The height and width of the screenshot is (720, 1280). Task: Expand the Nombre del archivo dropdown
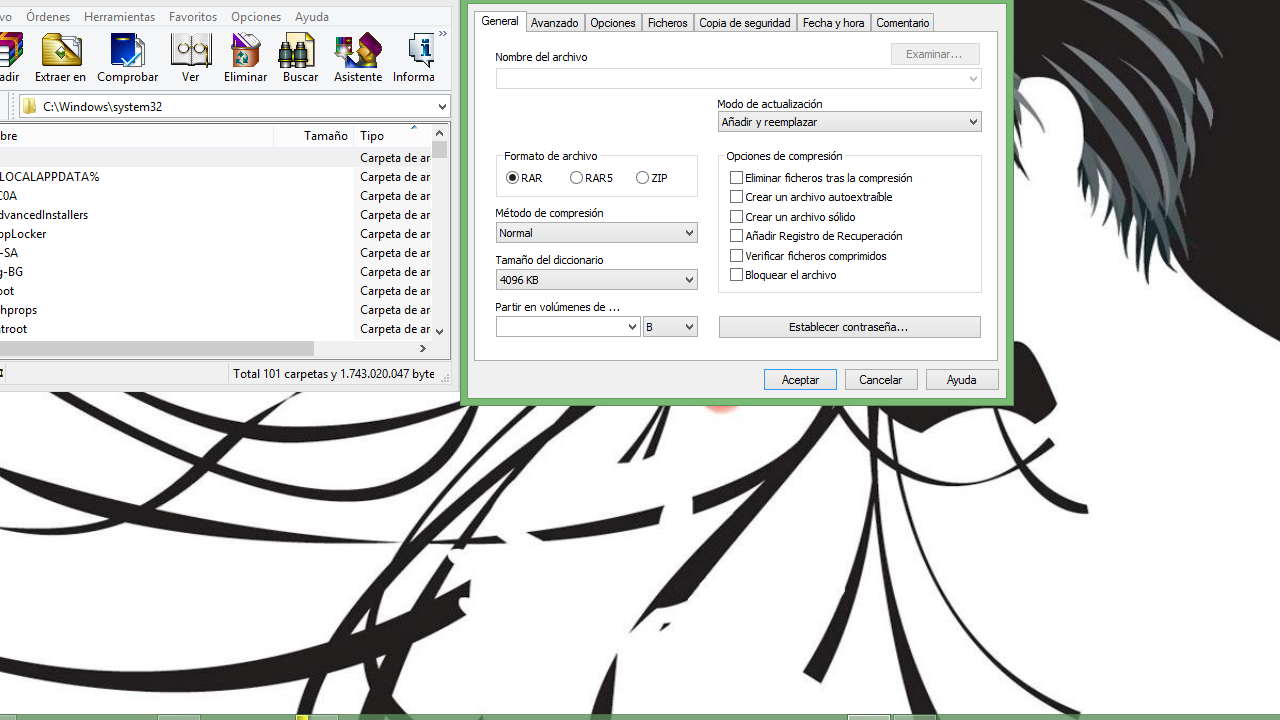pos(973,79)
